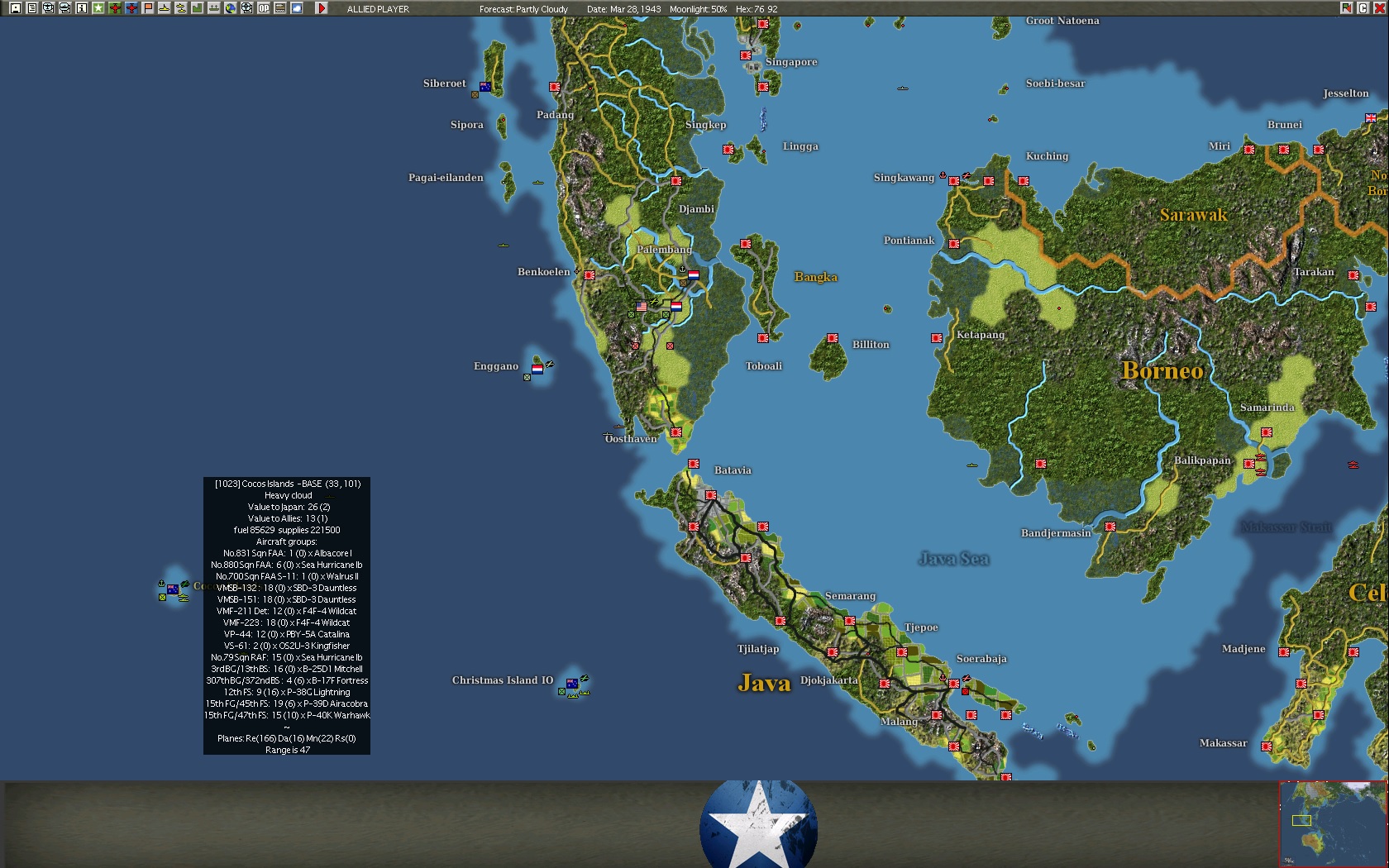Click the globe toolbar icon

tap(230, 8)
